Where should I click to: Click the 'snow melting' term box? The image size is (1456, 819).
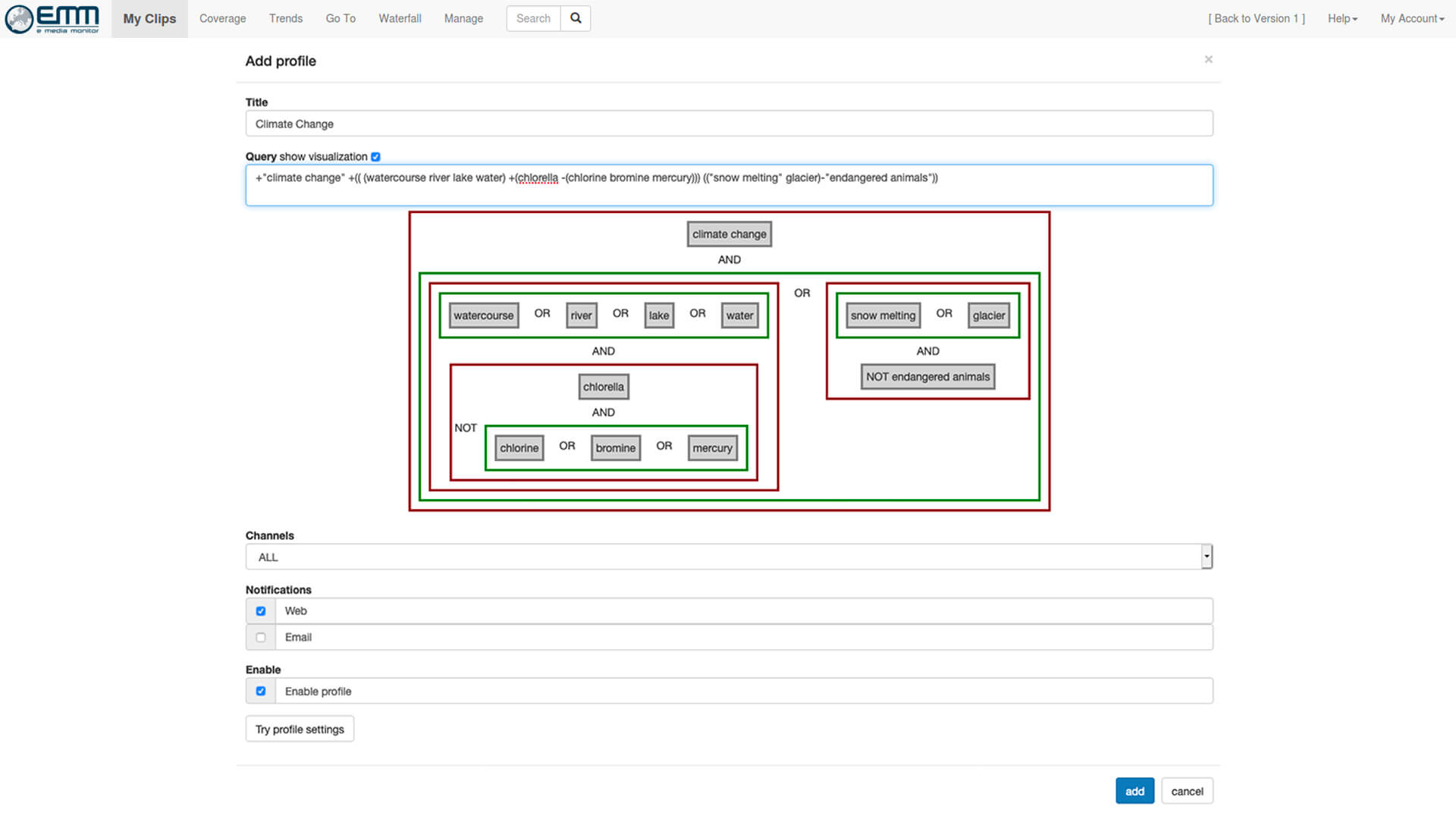883,315
